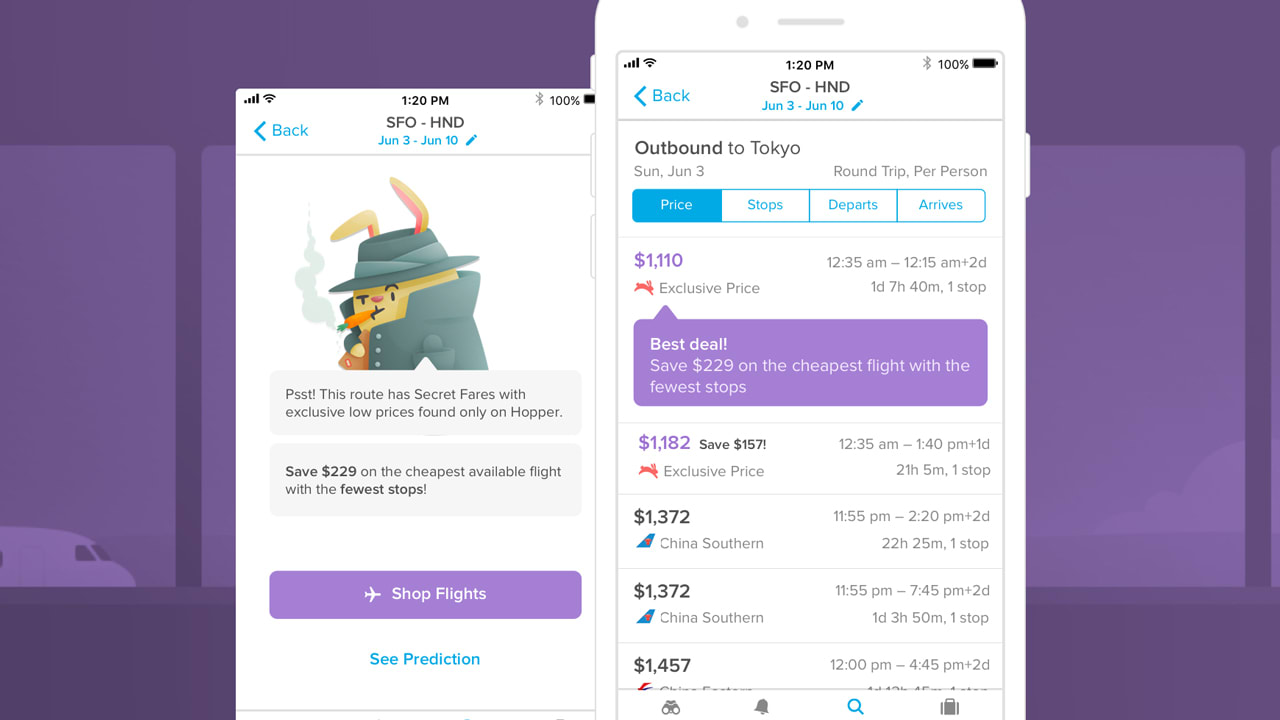Open the binoculars watch tab in bottom navigation
This screenshot has height=720, width=1280.
671,707
